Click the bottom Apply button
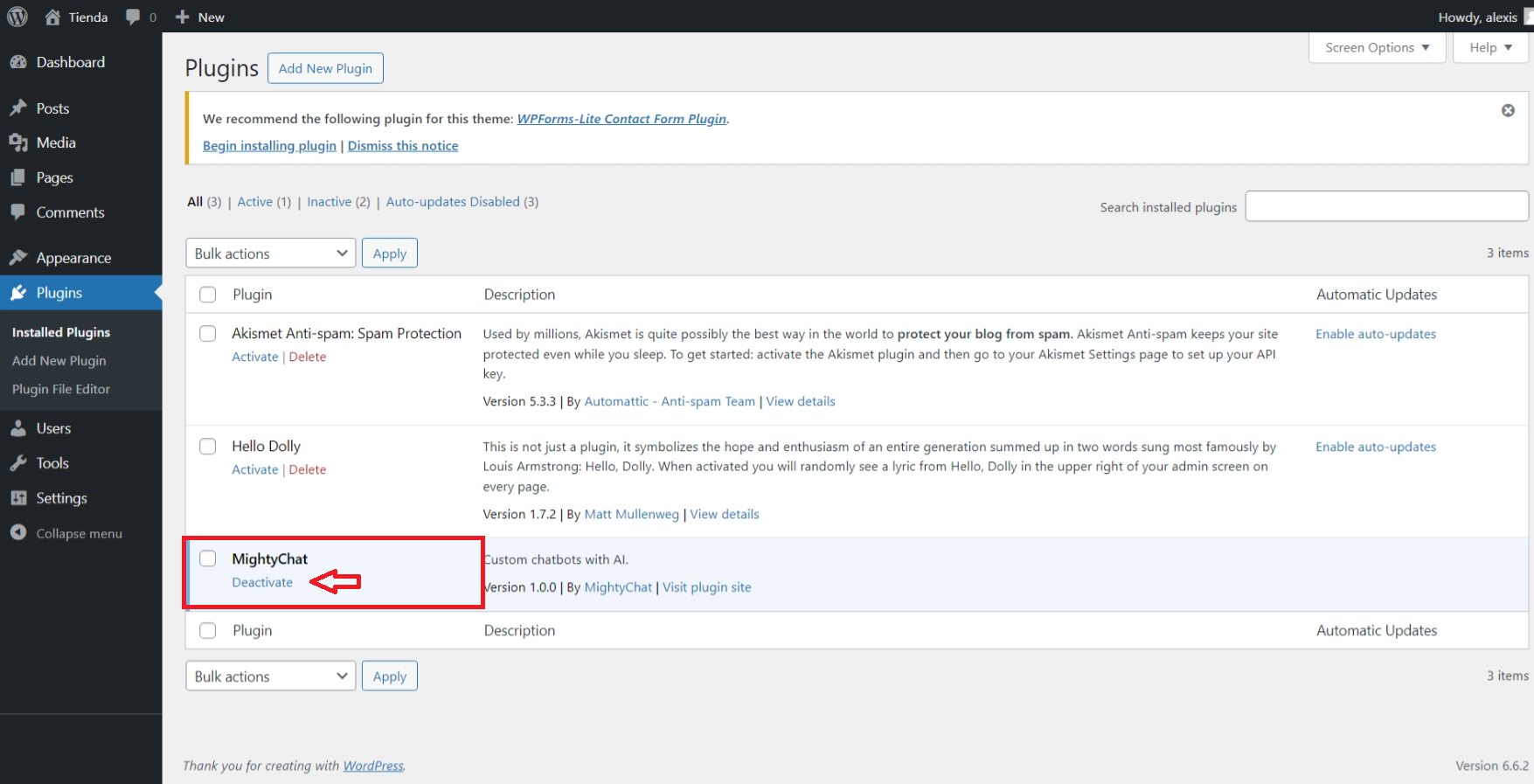Screen dimensions: 1534x784 (390, 676)
